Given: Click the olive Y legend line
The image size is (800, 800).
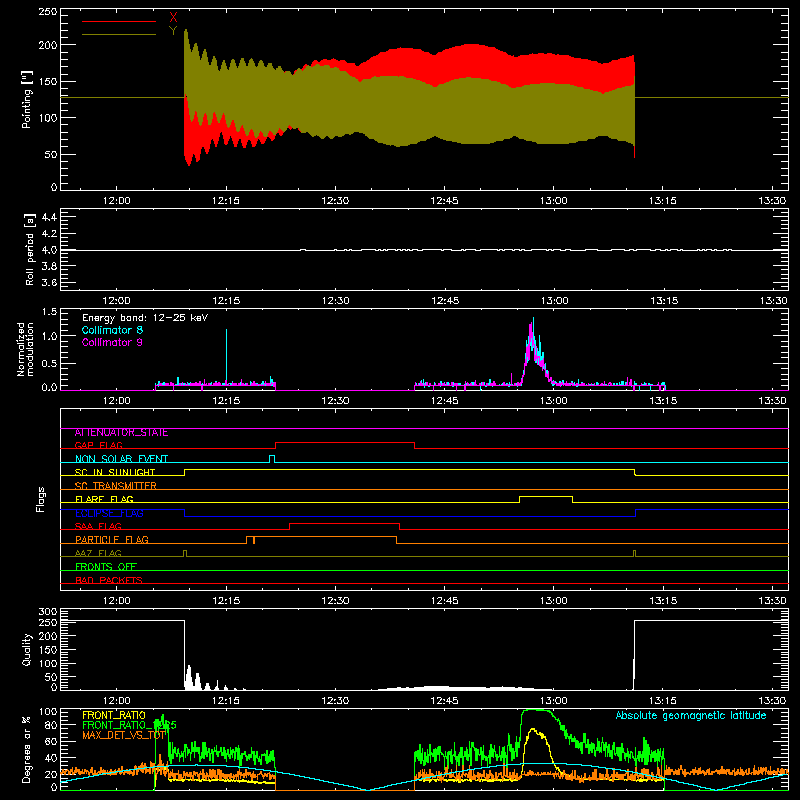Looking at the screenshot, I should click(x=119, y=35).
